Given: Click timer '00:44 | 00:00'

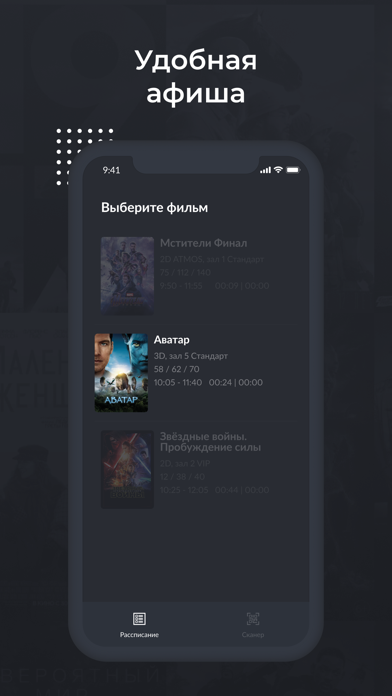Looking at the screenshot, I should coord(242,490).
